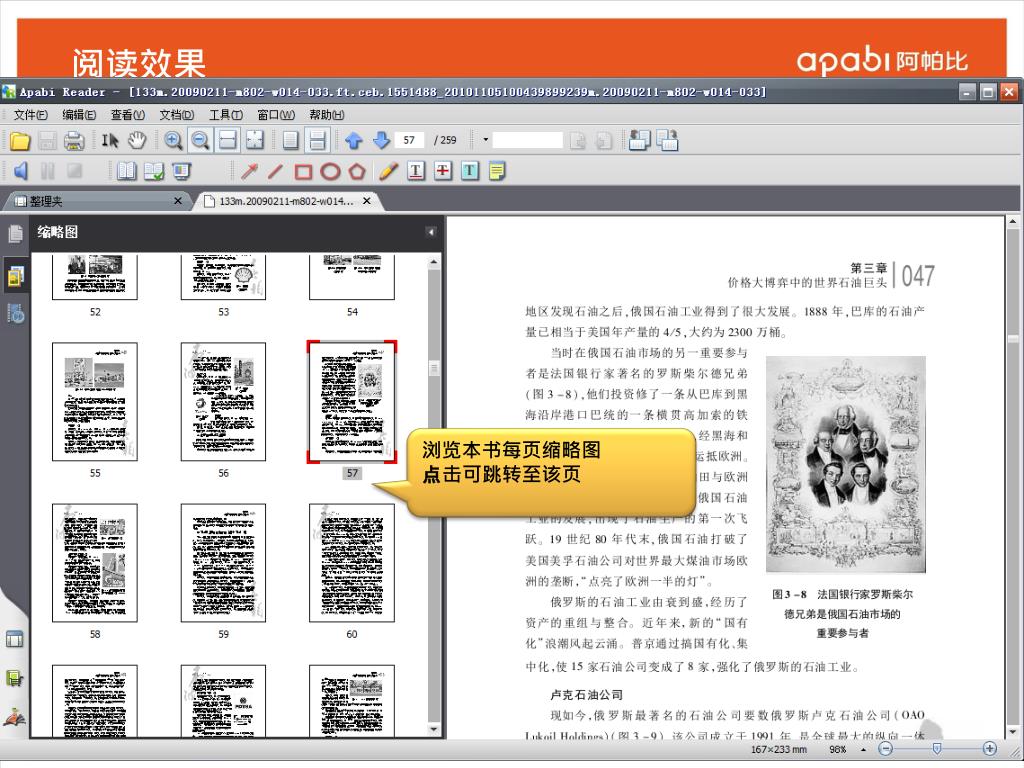Open a file with the folder icon
The image size is (1024, 768).
20,140
